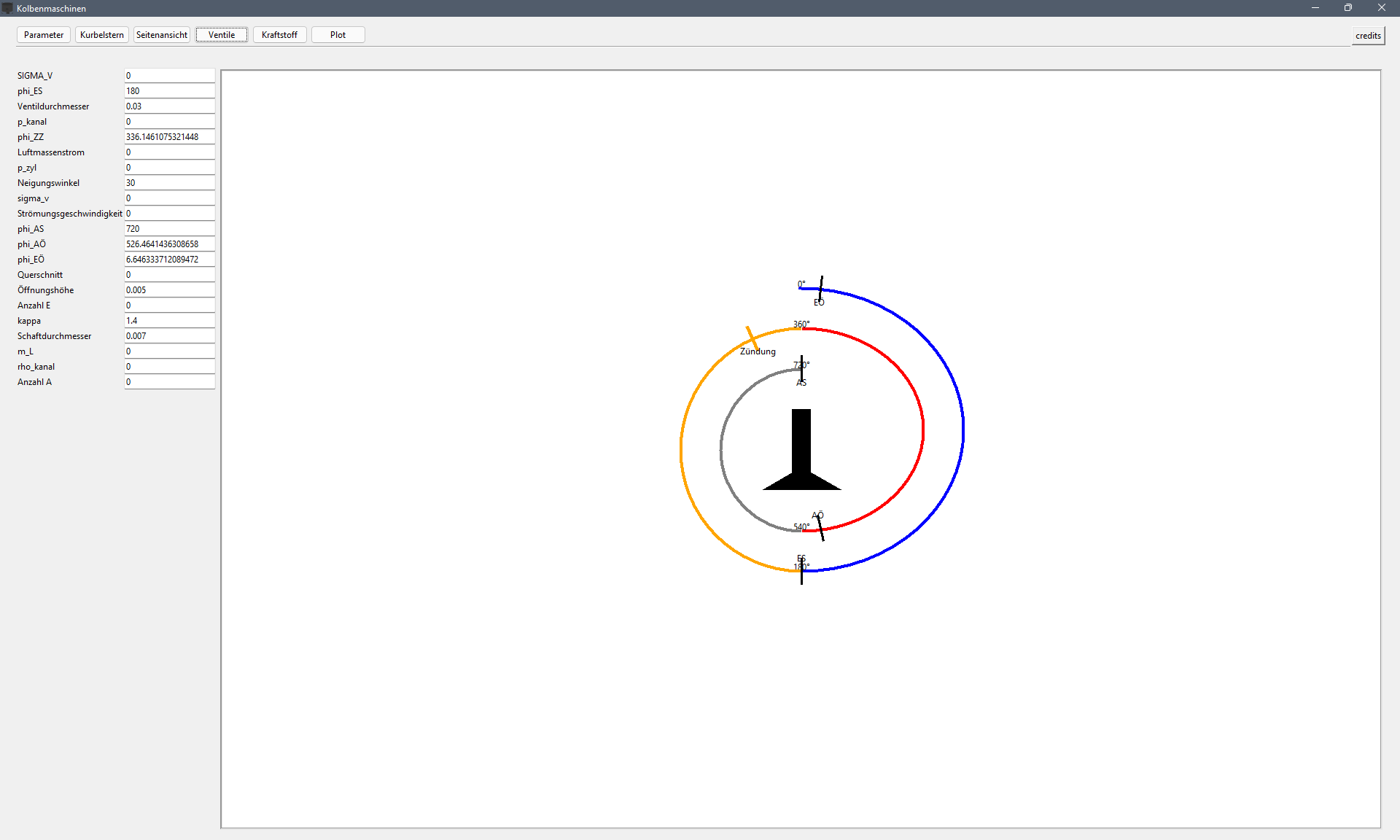The image size is (1400, 840).
Task: Open the Parameter tab
Action: [x=44, y=35]
